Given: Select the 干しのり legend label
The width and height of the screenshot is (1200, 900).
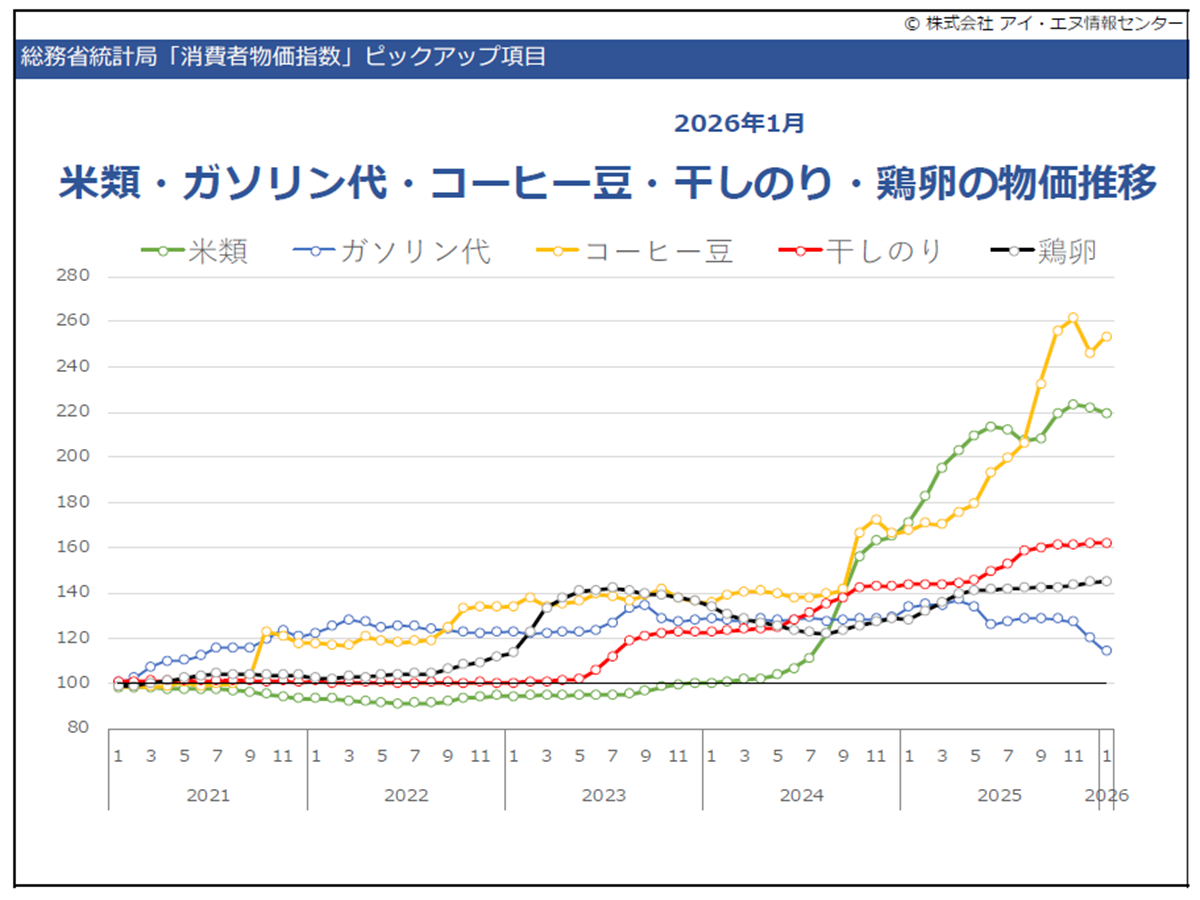Looking at the screenshot, I should click(884, 251).
